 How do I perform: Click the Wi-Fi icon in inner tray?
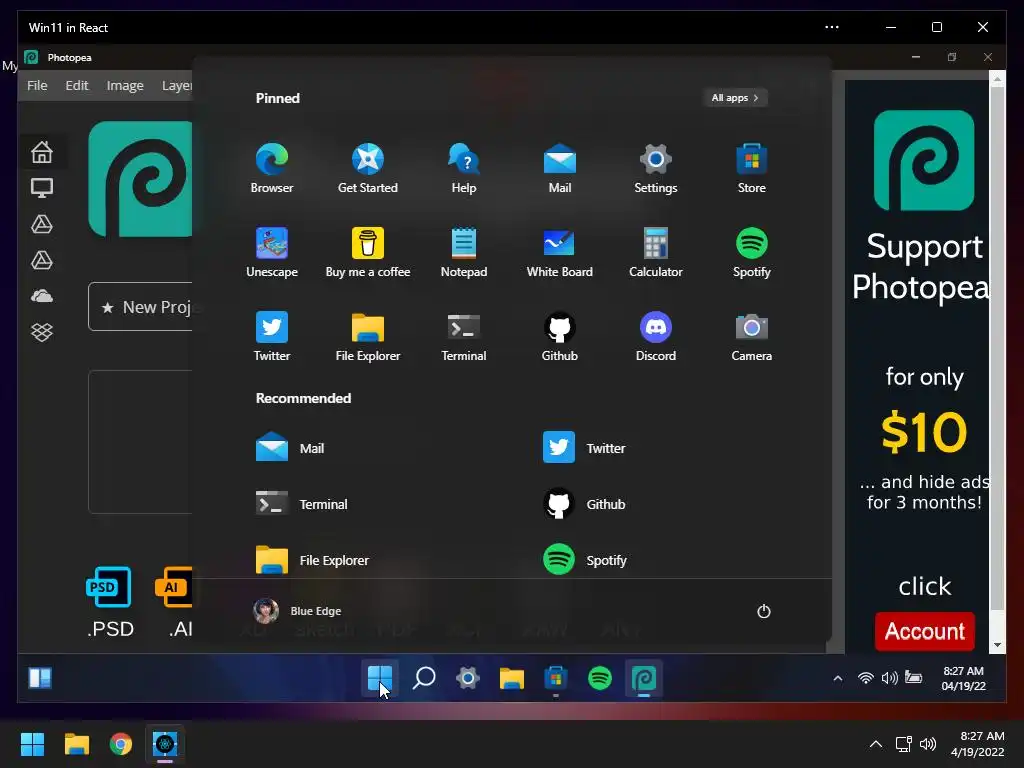coord(866,678)
